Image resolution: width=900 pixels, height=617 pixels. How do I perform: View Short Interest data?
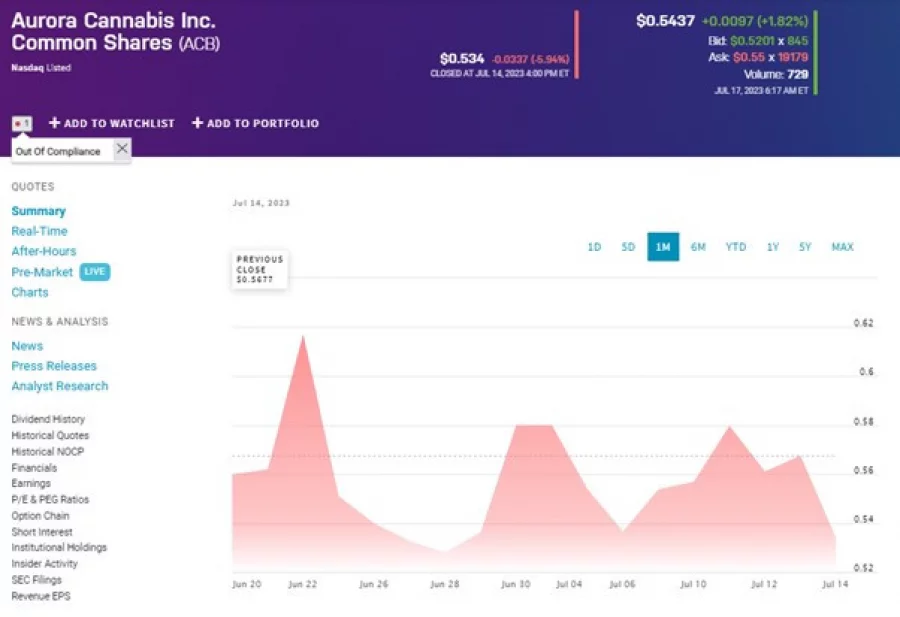42,532
